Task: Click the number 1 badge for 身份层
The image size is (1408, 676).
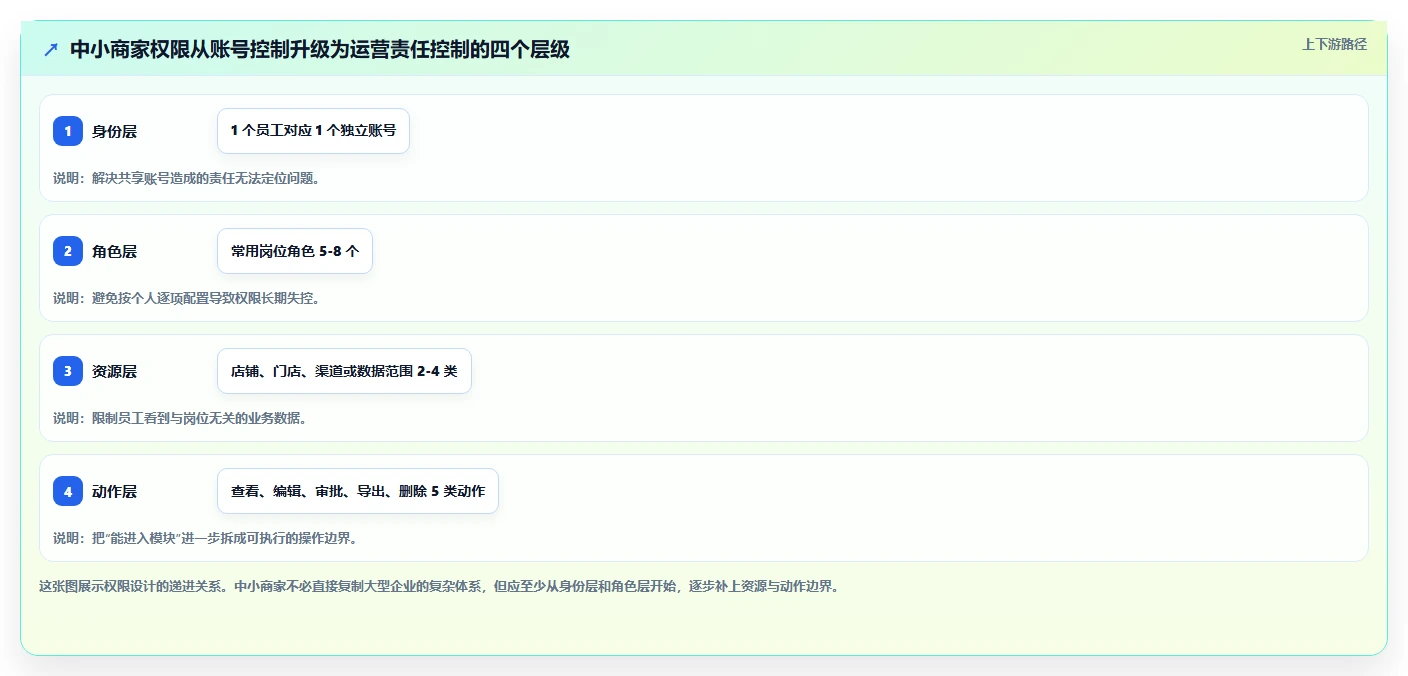Action: click(68, 131)
